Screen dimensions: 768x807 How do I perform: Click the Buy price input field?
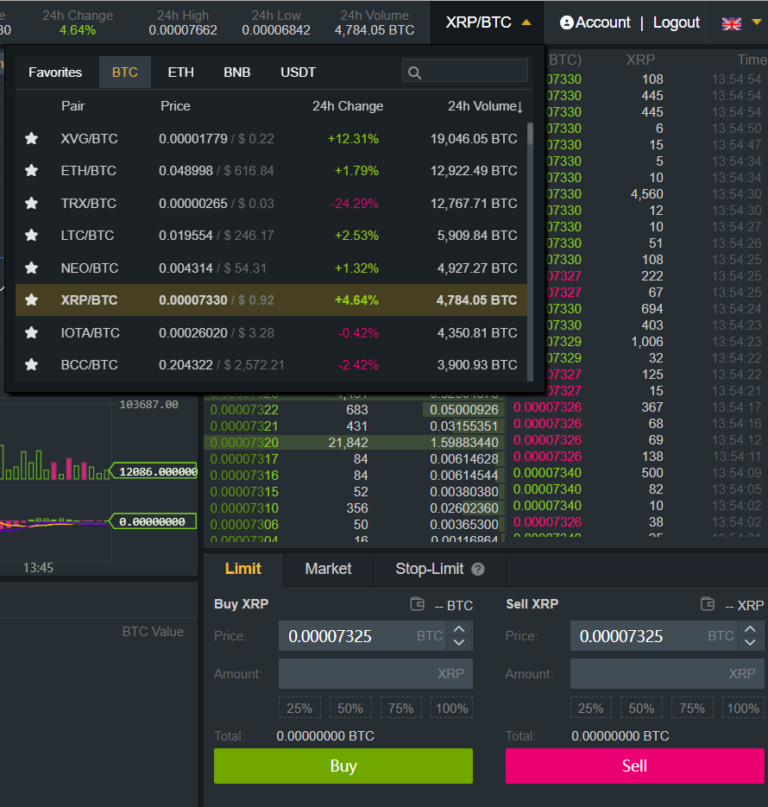tap(363, 636)
